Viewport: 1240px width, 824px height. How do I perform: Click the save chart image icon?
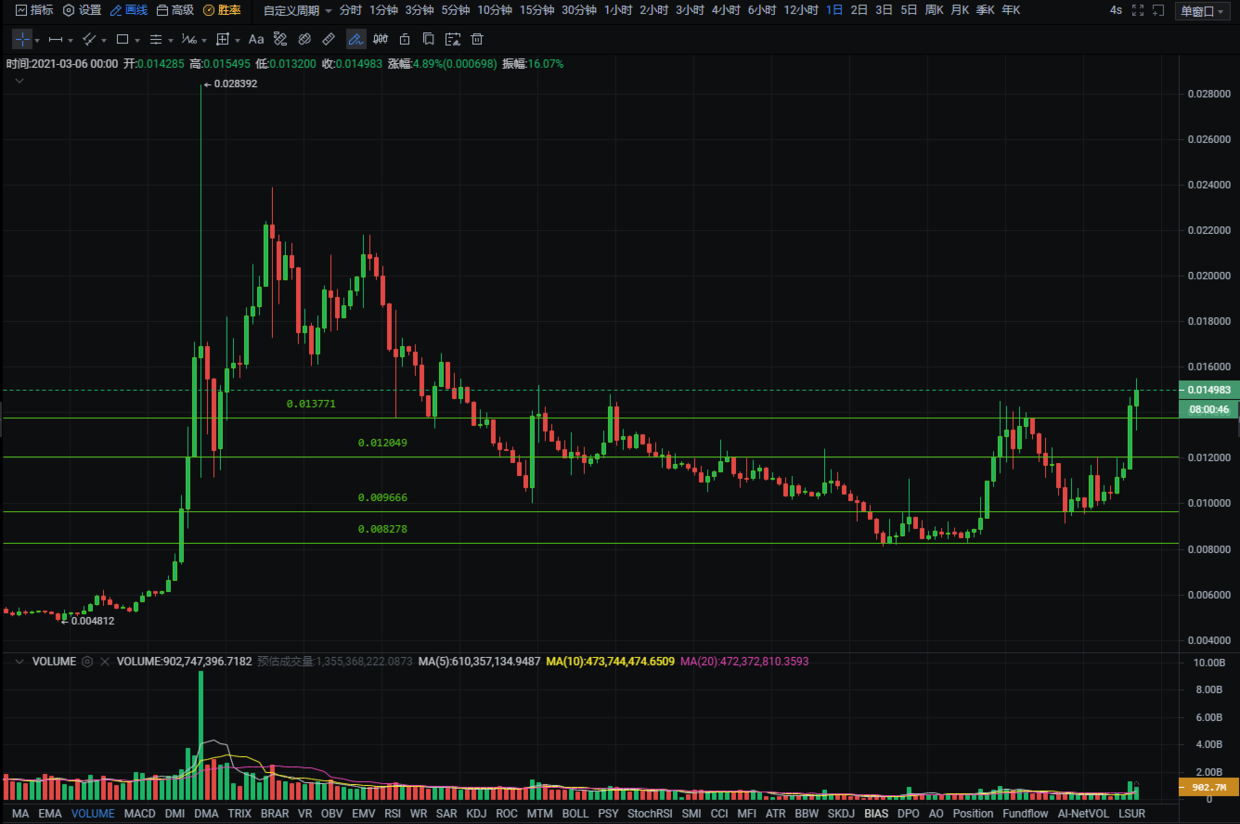click(x=453, y=39)
